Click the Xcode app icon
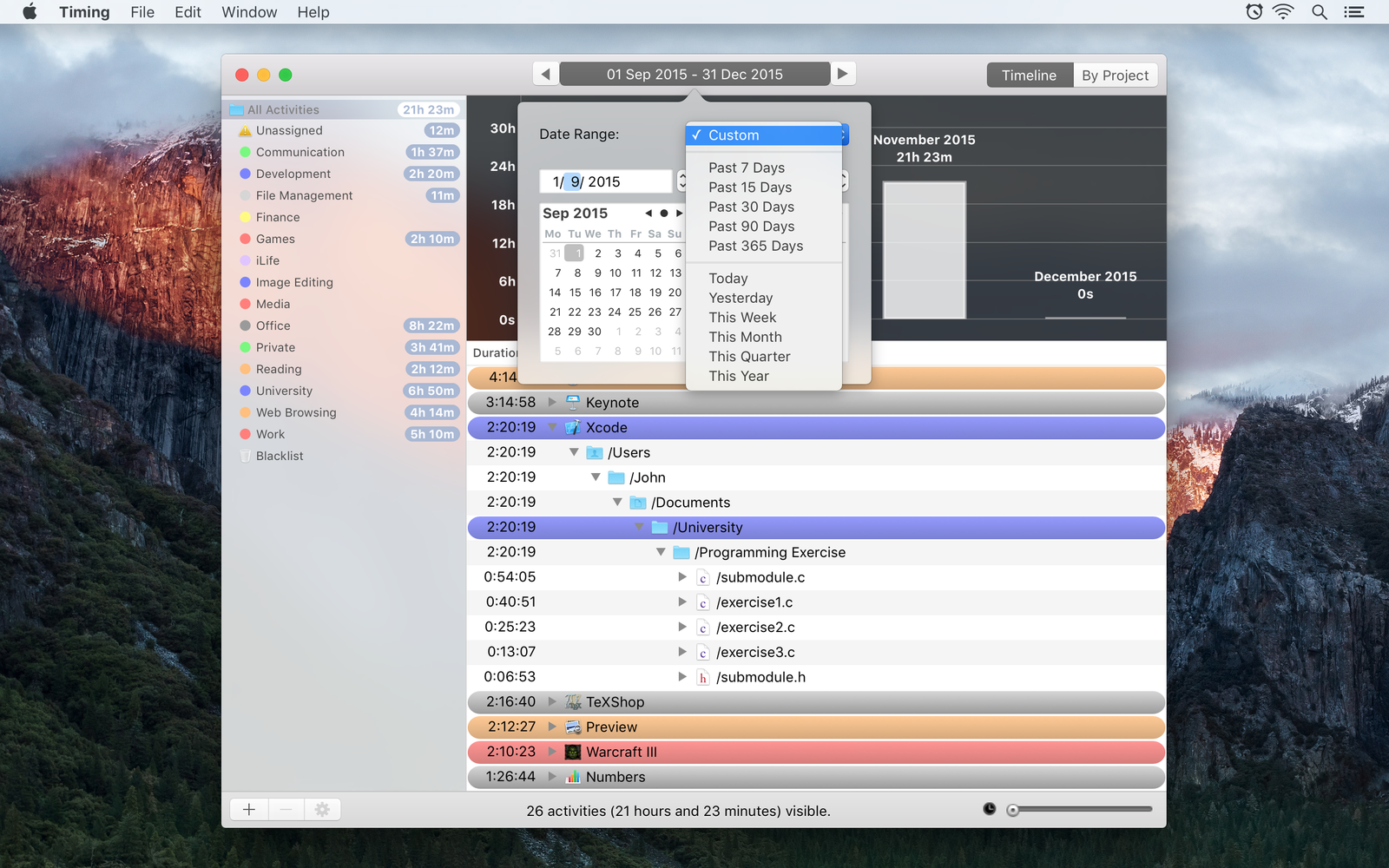Viewport: 1389px width, 868px height. pyautogui.click(x=573, y=427)
